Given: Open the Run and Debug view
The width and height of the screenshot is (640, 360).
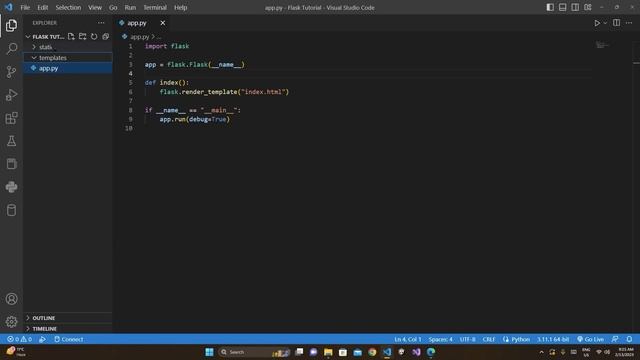Looking at the screenshot, I should click(11, 95).
